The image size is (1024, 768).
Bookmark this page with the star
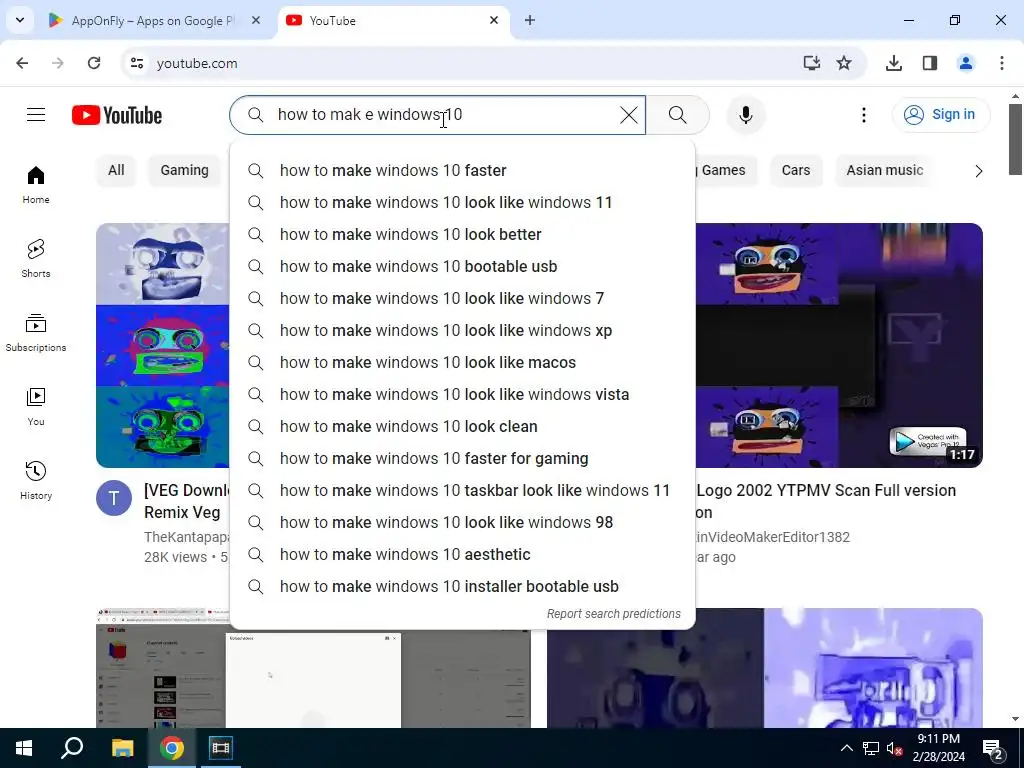(x=844, y=63)
